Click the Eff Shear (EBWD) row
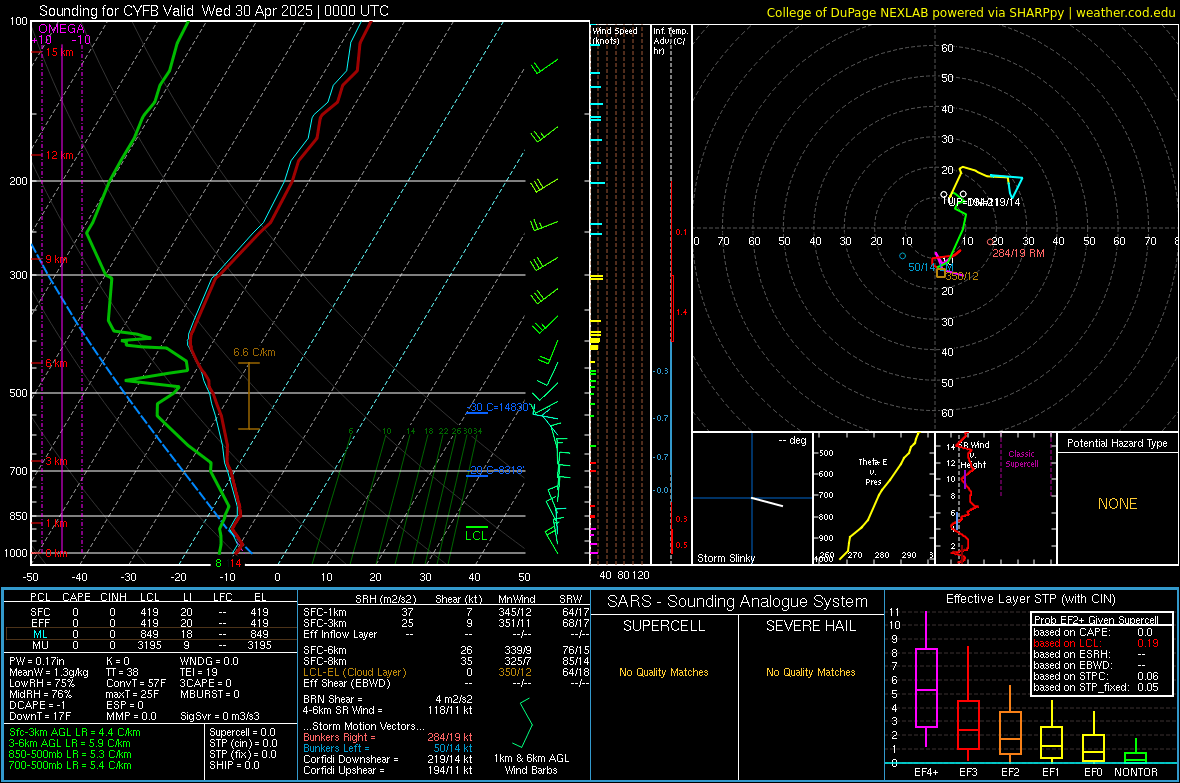 tap(446, 684)
